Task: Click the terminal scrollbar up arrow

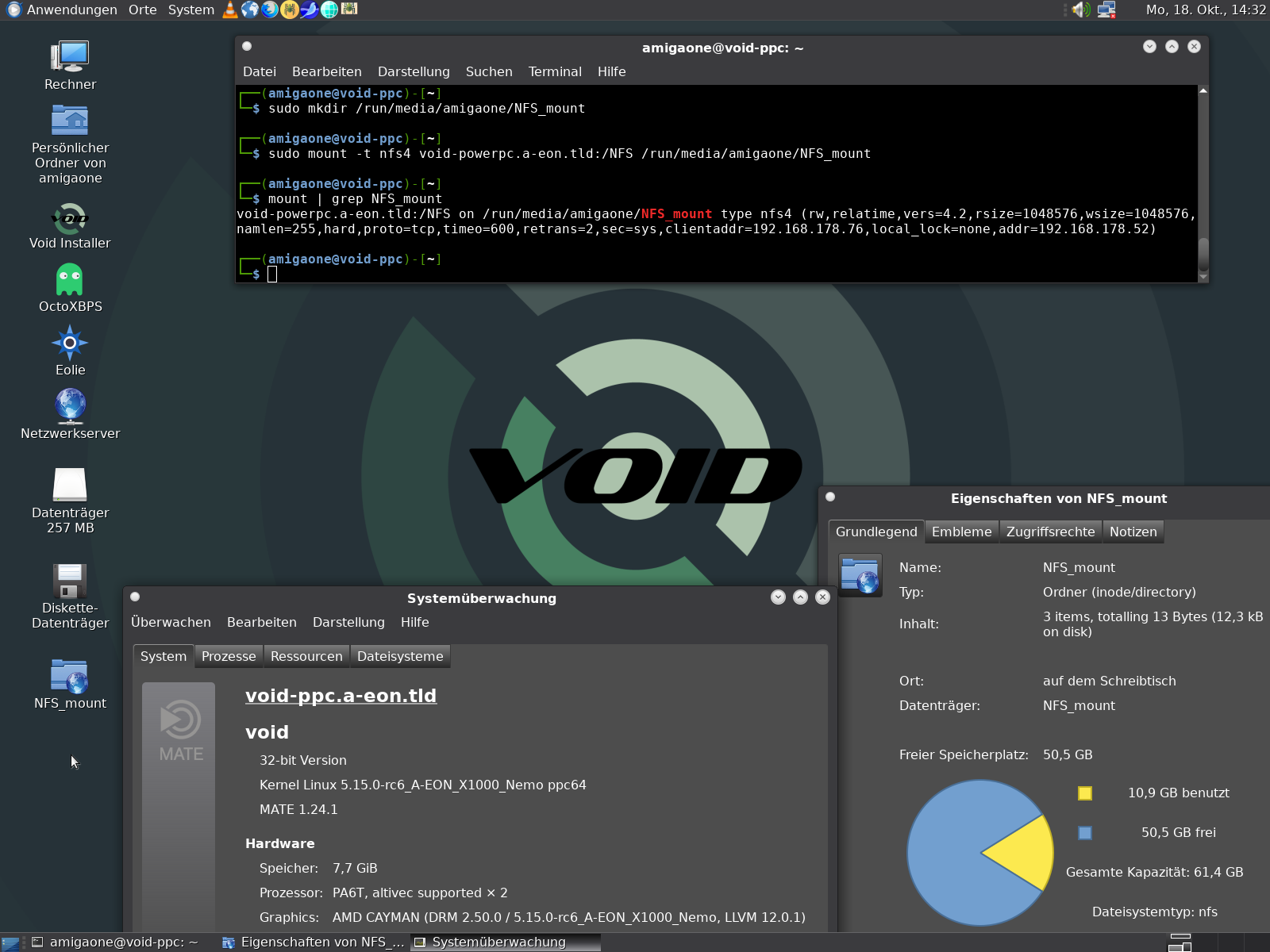Action: 1203,91
